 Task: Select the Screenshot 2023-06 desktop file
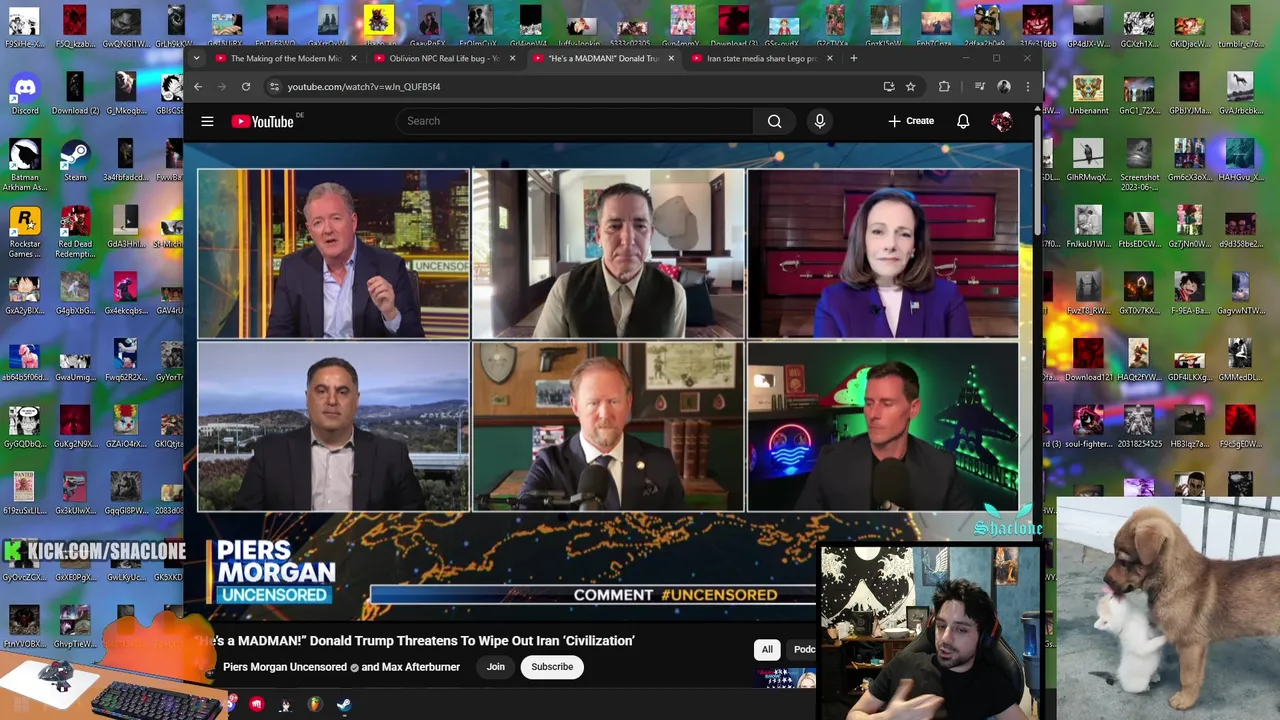(x=1139, y=165)
